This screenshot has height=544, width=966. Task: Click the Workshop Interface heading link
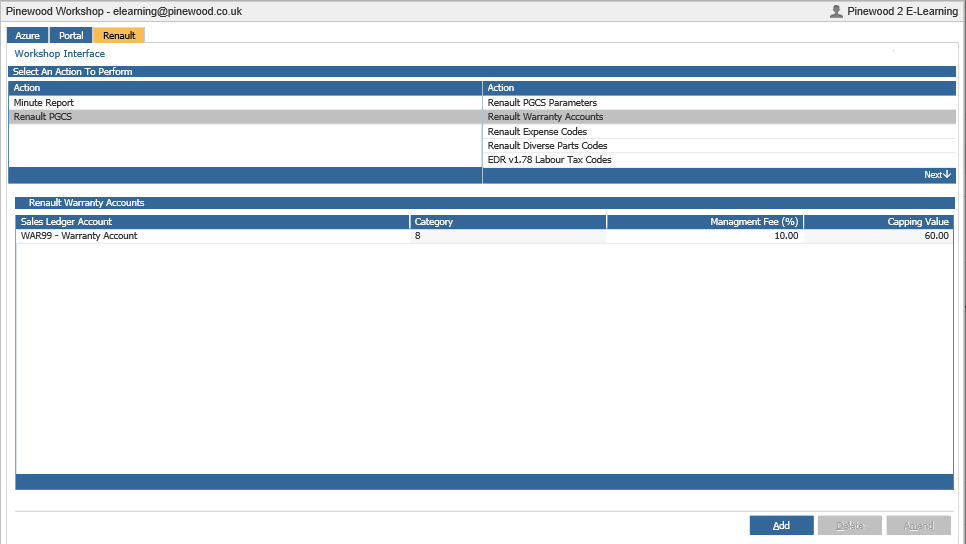(60, 54)
